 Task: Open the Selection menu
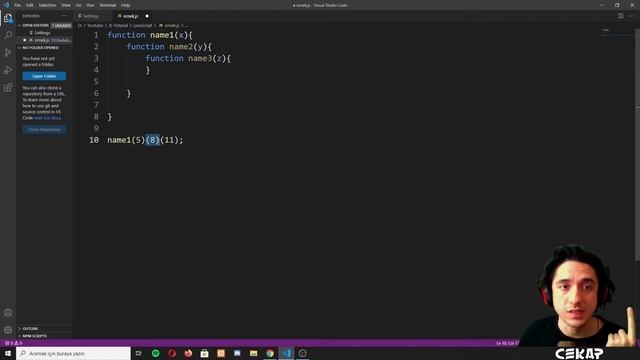coord(47,5)
